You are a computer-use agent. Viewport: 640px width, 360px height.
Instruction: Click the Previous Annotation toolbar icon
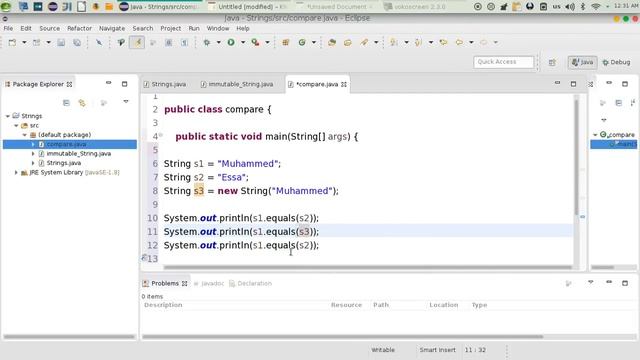419,42
